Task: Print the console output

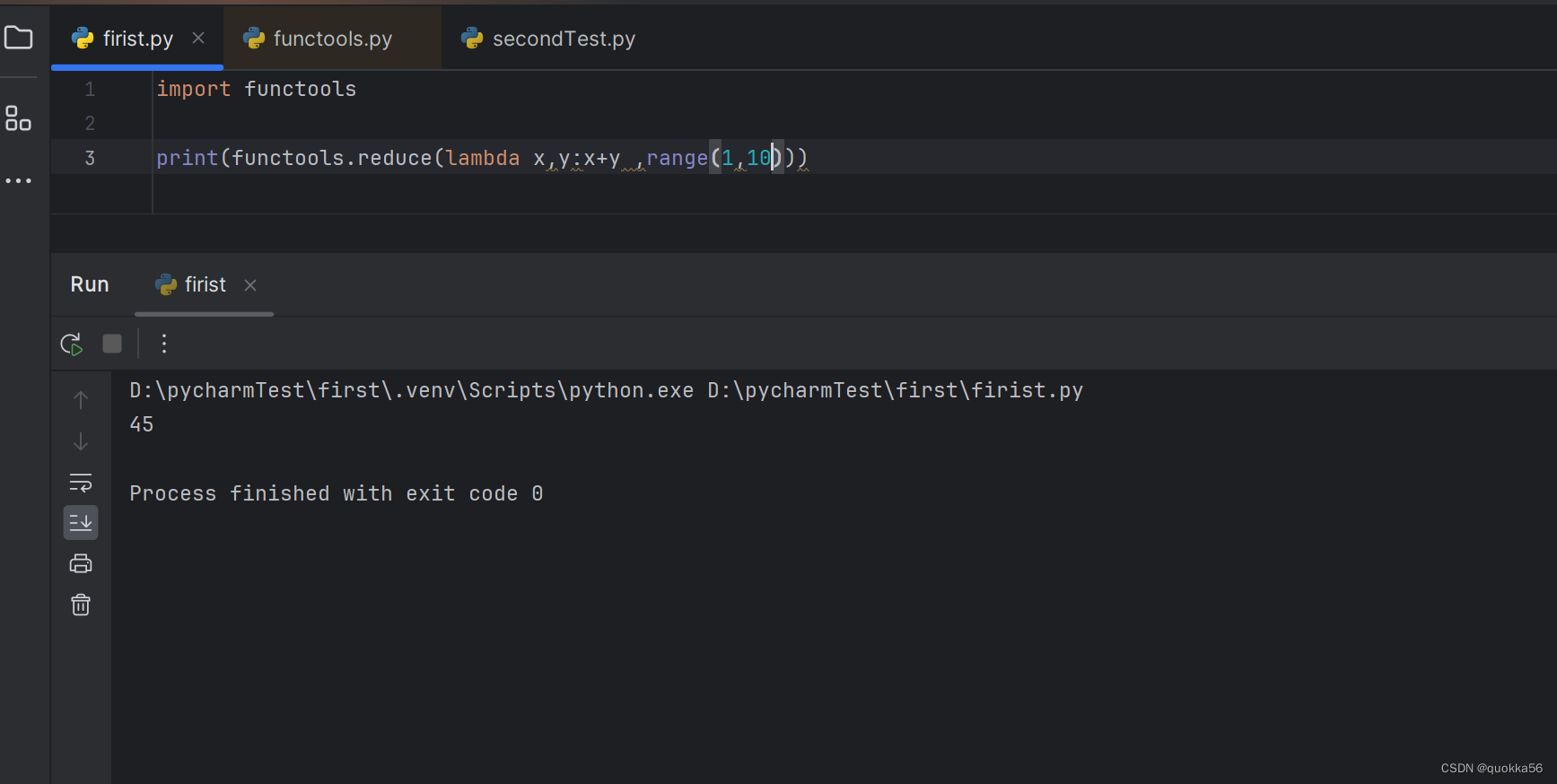Action: (x=81, y=563)
